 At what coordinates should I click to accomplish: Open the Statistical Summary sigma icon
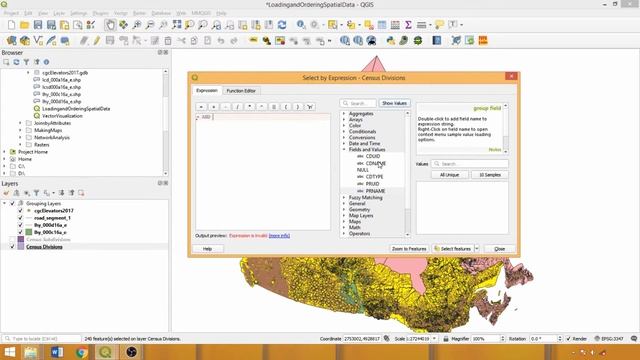click(x=408, y=25)
